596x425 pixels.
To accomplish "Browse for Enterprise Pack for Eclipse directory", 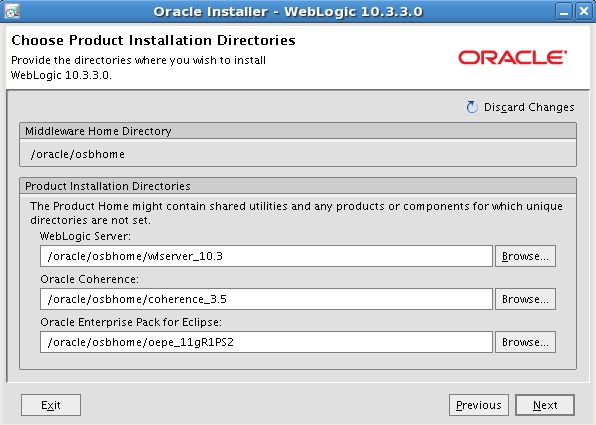I will [525, 342].
